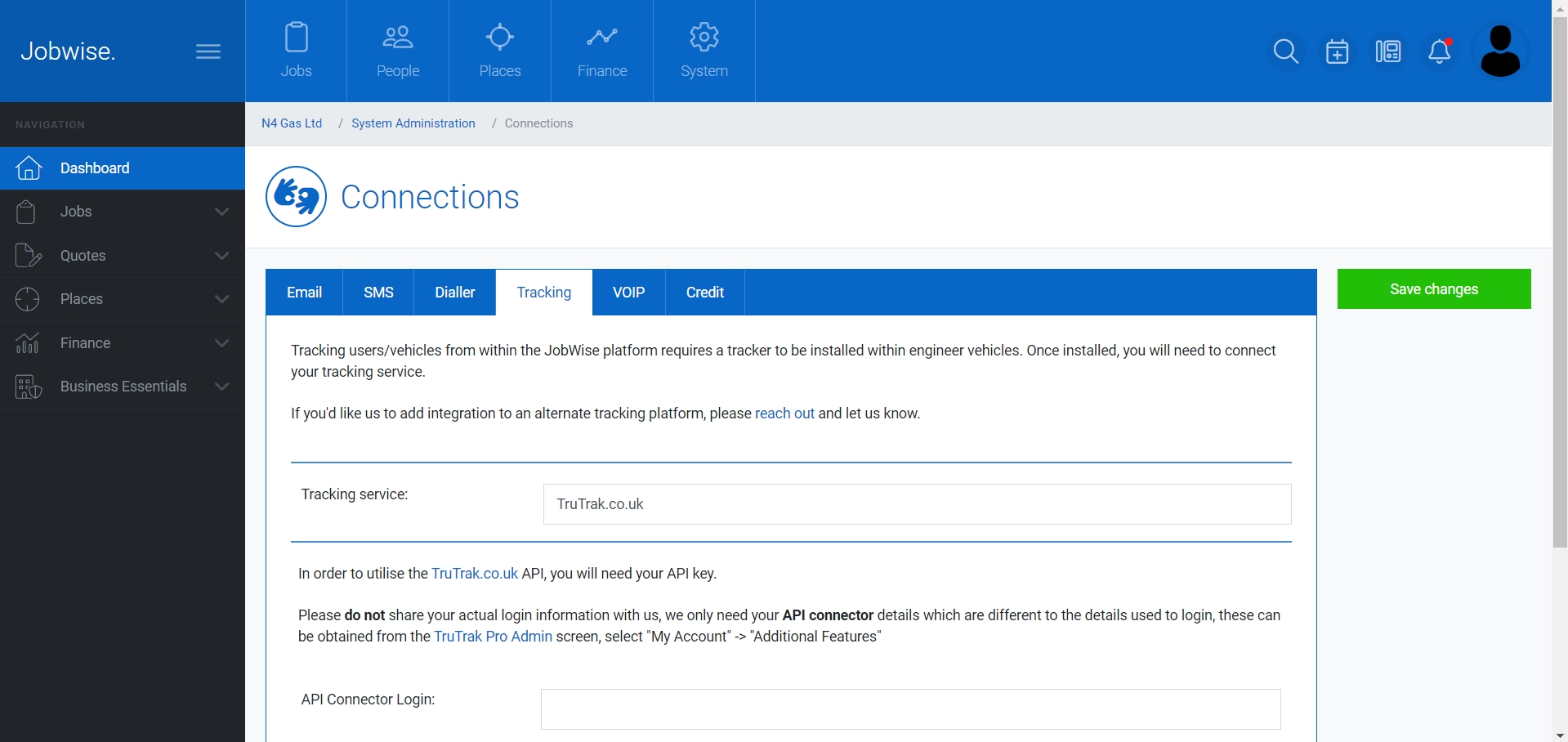Viewport: 1568px width, 742px height.
Task: Click the reach out link
Action: [x=784, y=413]
